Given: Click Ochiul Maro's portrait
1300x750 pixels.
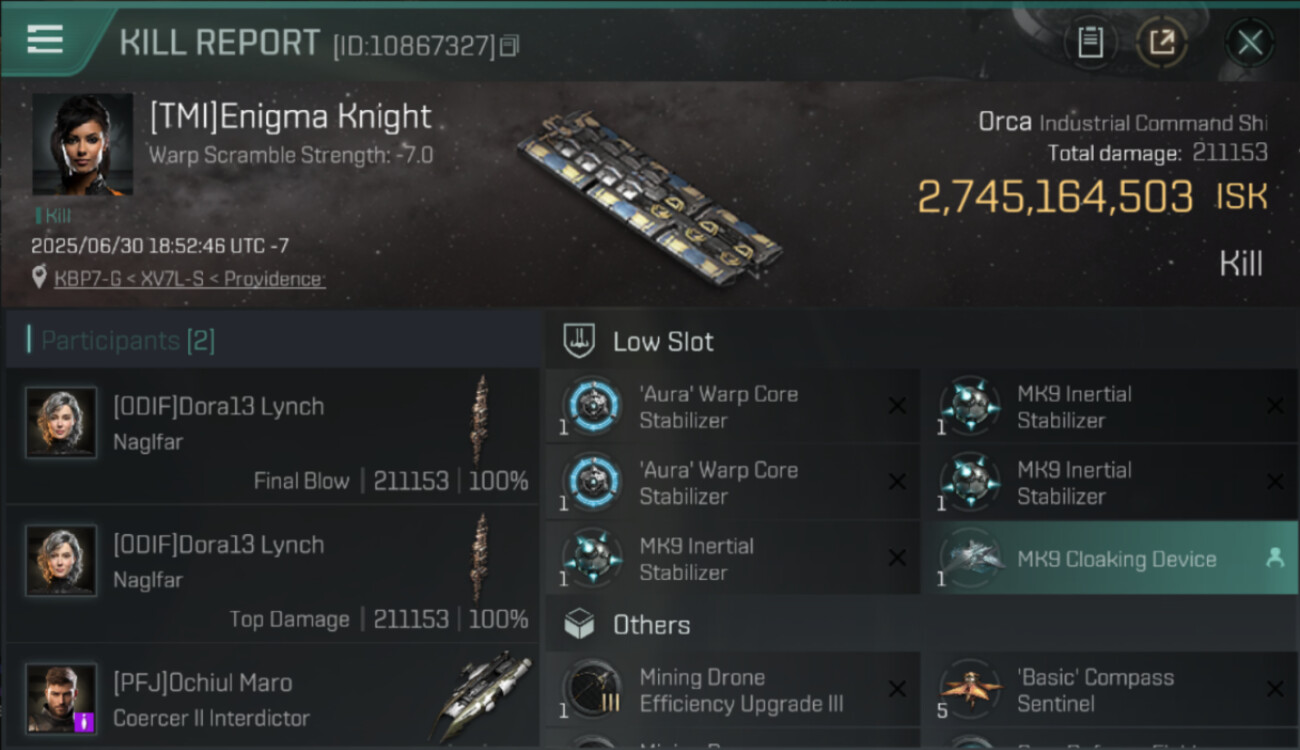Looking at the screenshot, I should point(62,697).
